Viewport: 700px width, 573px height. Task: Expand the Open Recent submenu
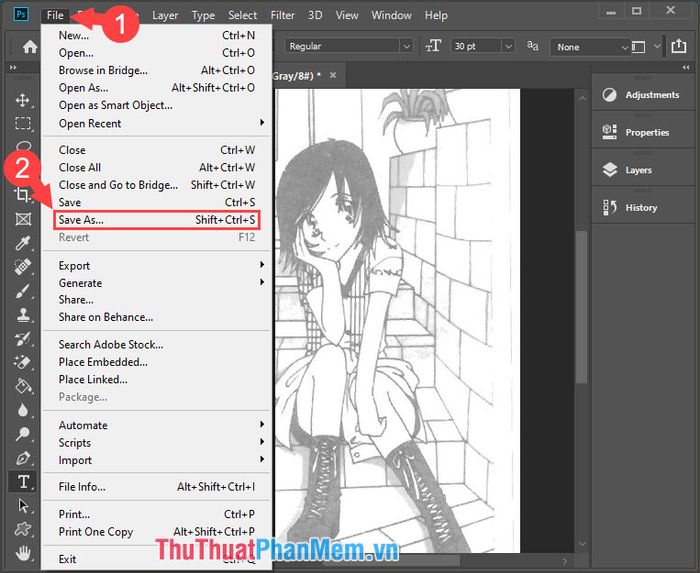click(x=156, y=123)
